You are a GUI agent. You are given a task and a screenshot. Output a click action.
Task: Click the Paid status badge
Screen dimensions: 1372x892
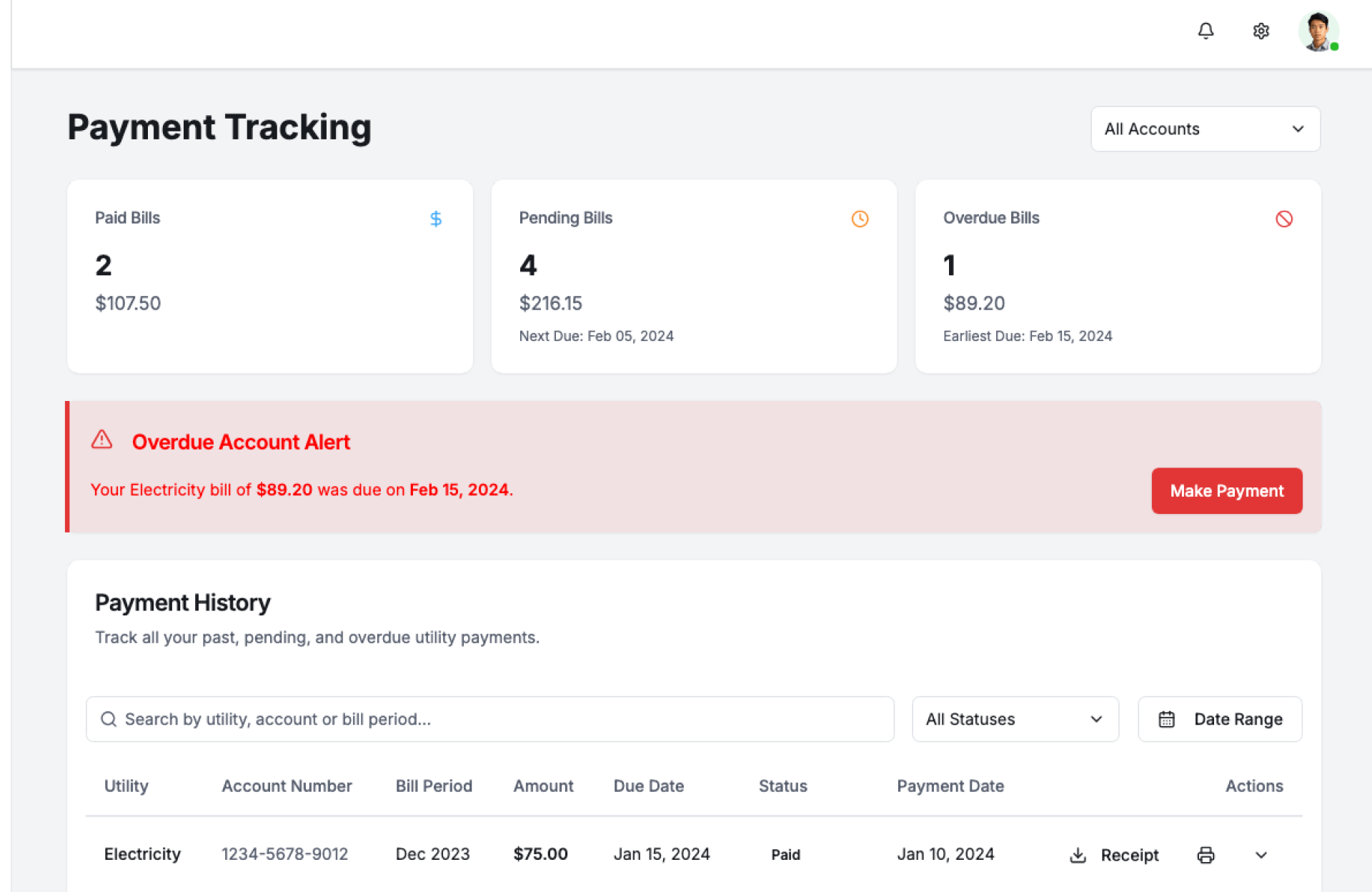785,855
